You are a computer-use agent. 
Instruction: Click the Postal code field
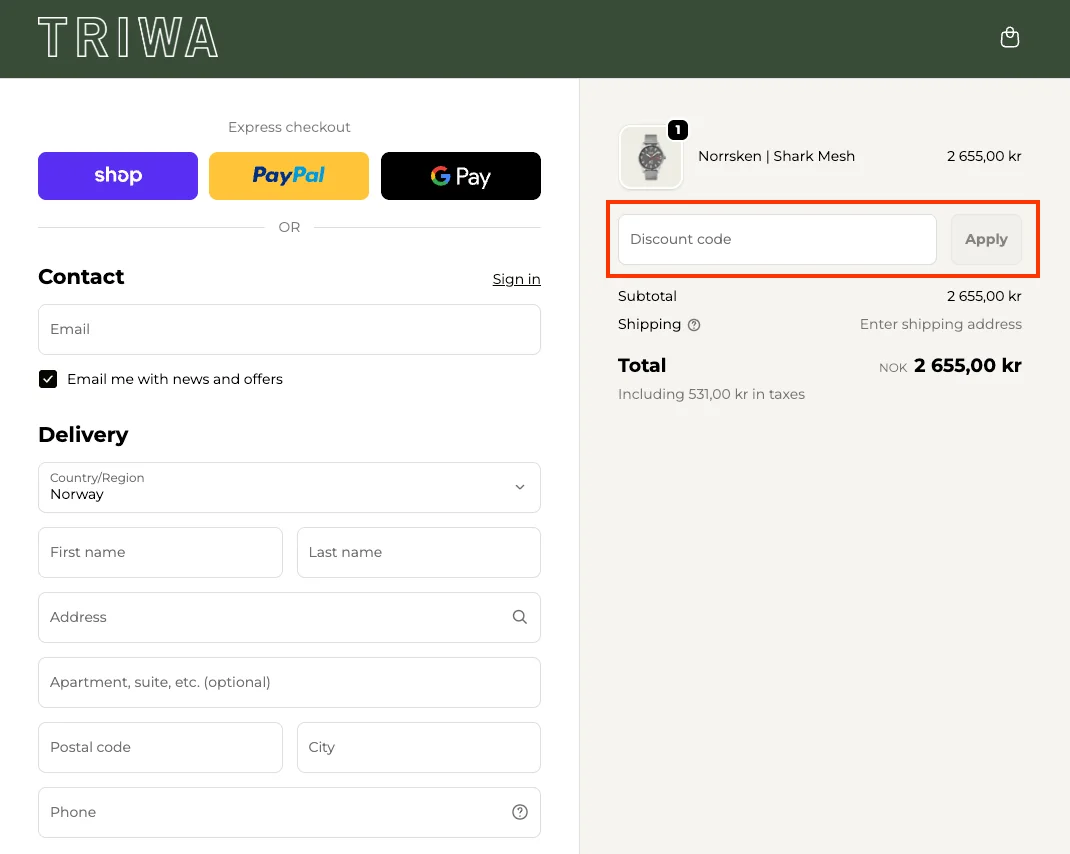(160, 748)
